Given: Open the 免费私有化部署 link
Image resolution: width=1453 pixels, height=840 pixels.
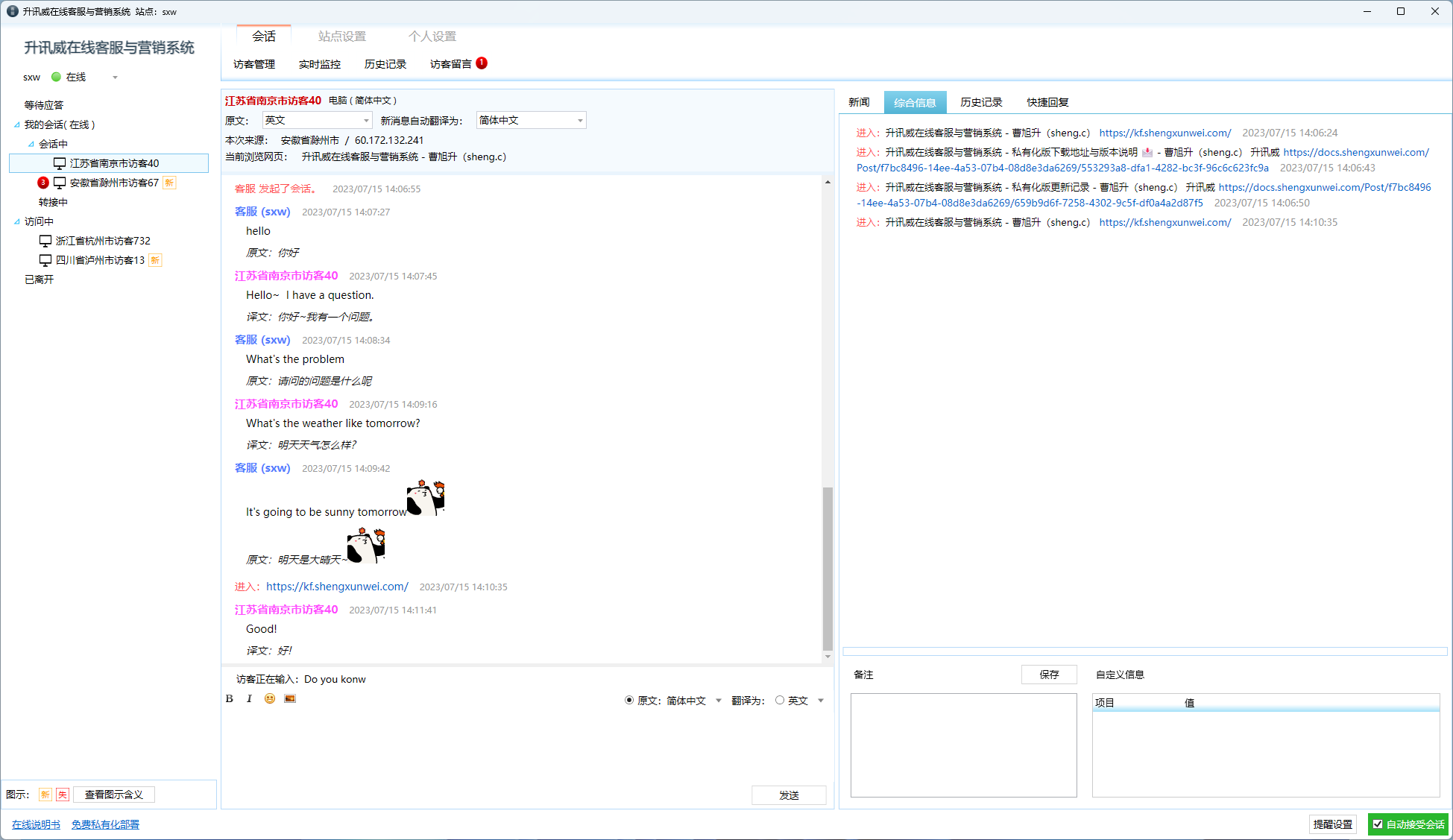Looking at the screenshot, I should pos(105,824).
